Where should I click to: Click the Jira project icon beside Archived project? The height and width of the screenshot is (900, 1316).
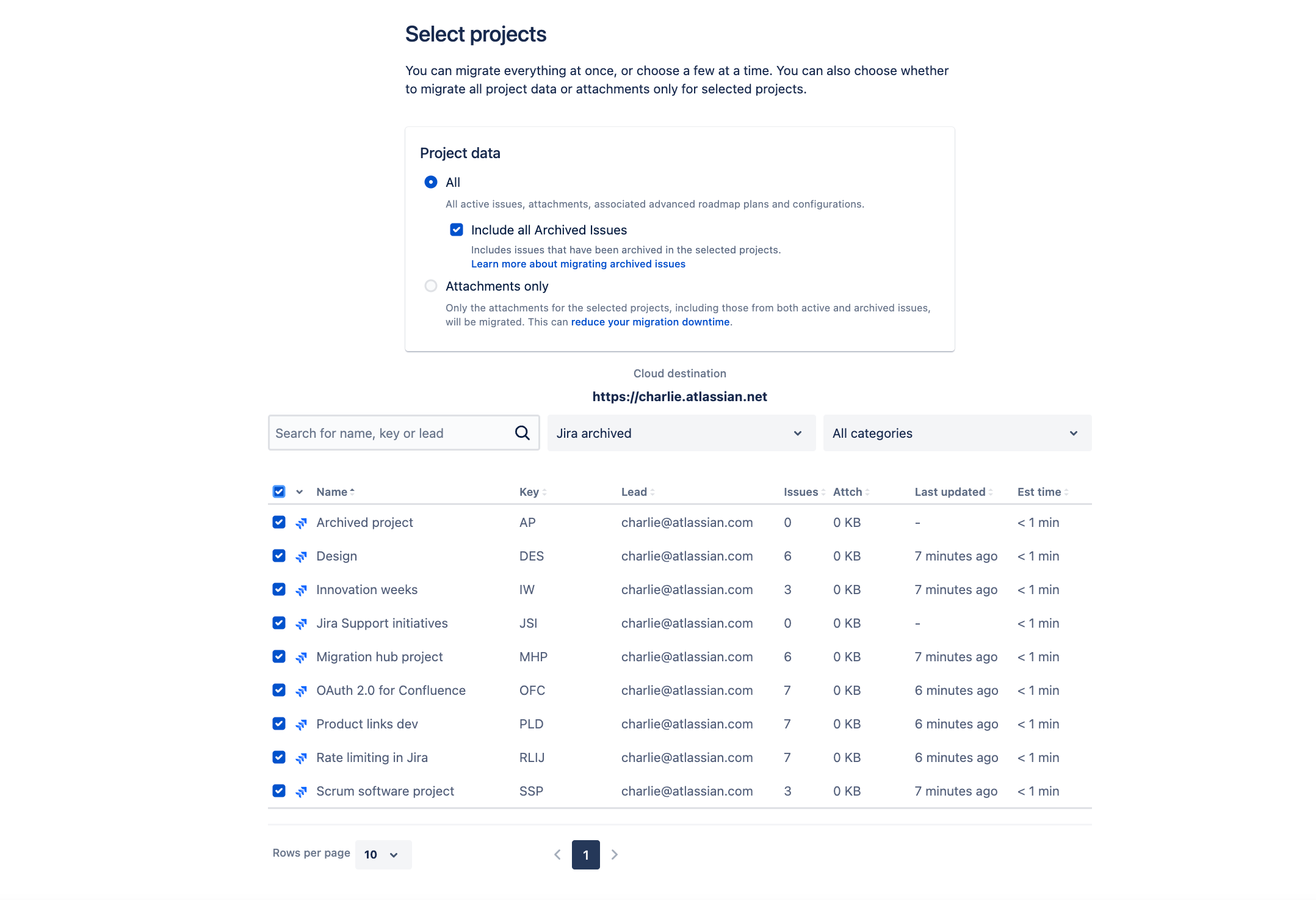301,522
